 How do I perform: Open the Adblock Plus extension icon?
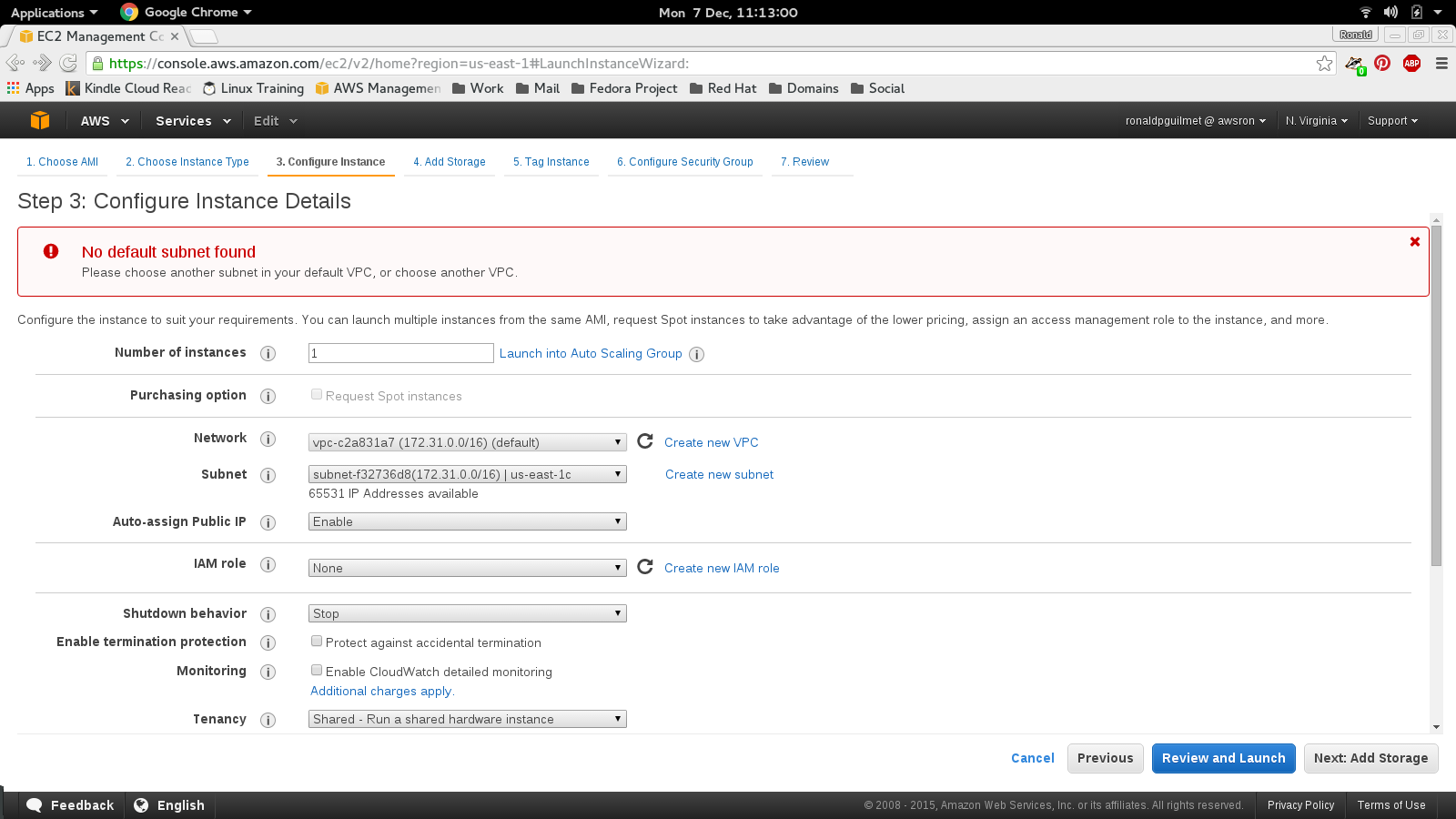1411,63
